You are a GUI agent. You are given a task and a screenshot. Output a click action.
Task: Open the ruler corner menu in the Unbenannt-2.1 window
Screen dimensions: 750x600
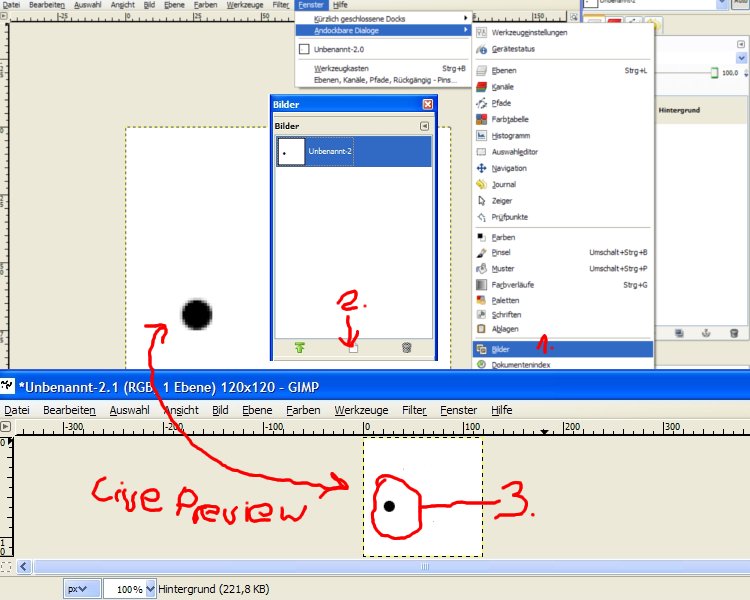(x=6, y=426)
